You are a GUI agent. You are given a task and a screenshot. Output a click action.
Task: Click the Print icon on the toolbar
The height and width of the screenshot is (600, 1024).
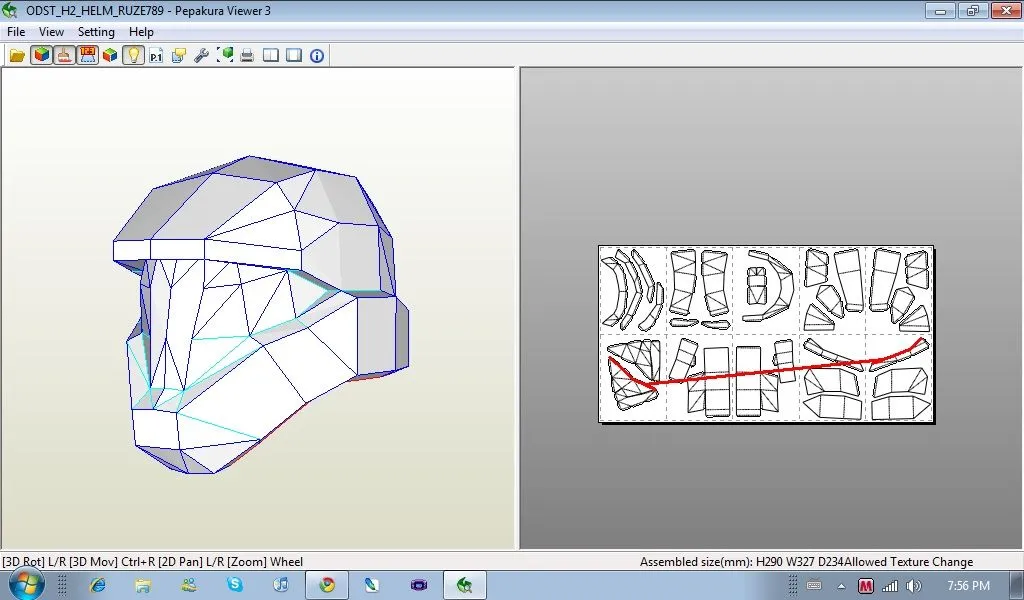247,55
